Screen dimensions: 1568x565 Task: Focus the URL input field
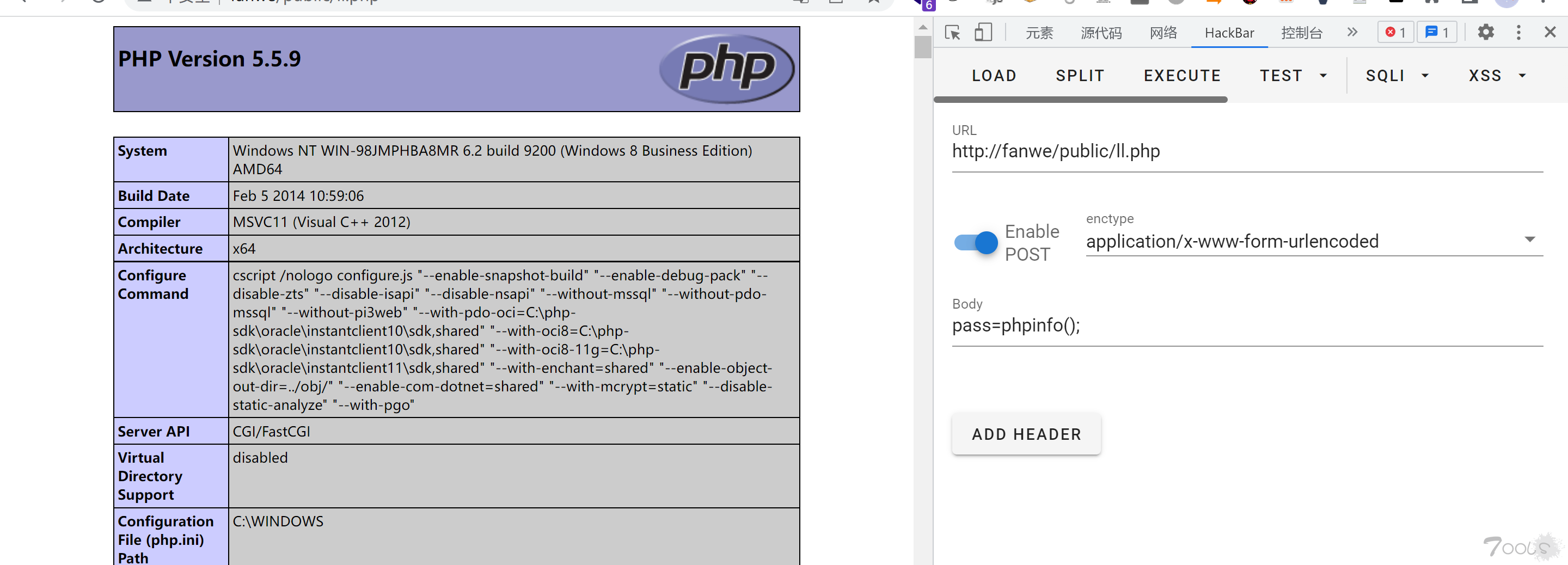click(x=1247, y=151)
